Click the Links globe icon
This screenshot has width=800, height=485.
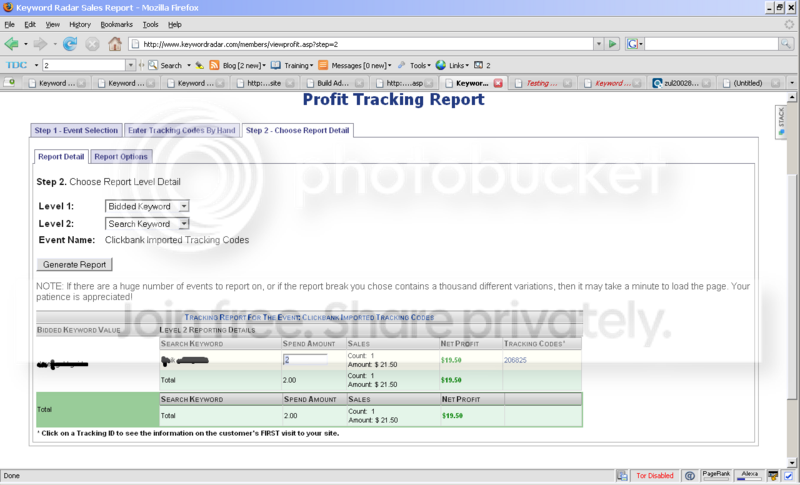441,65
